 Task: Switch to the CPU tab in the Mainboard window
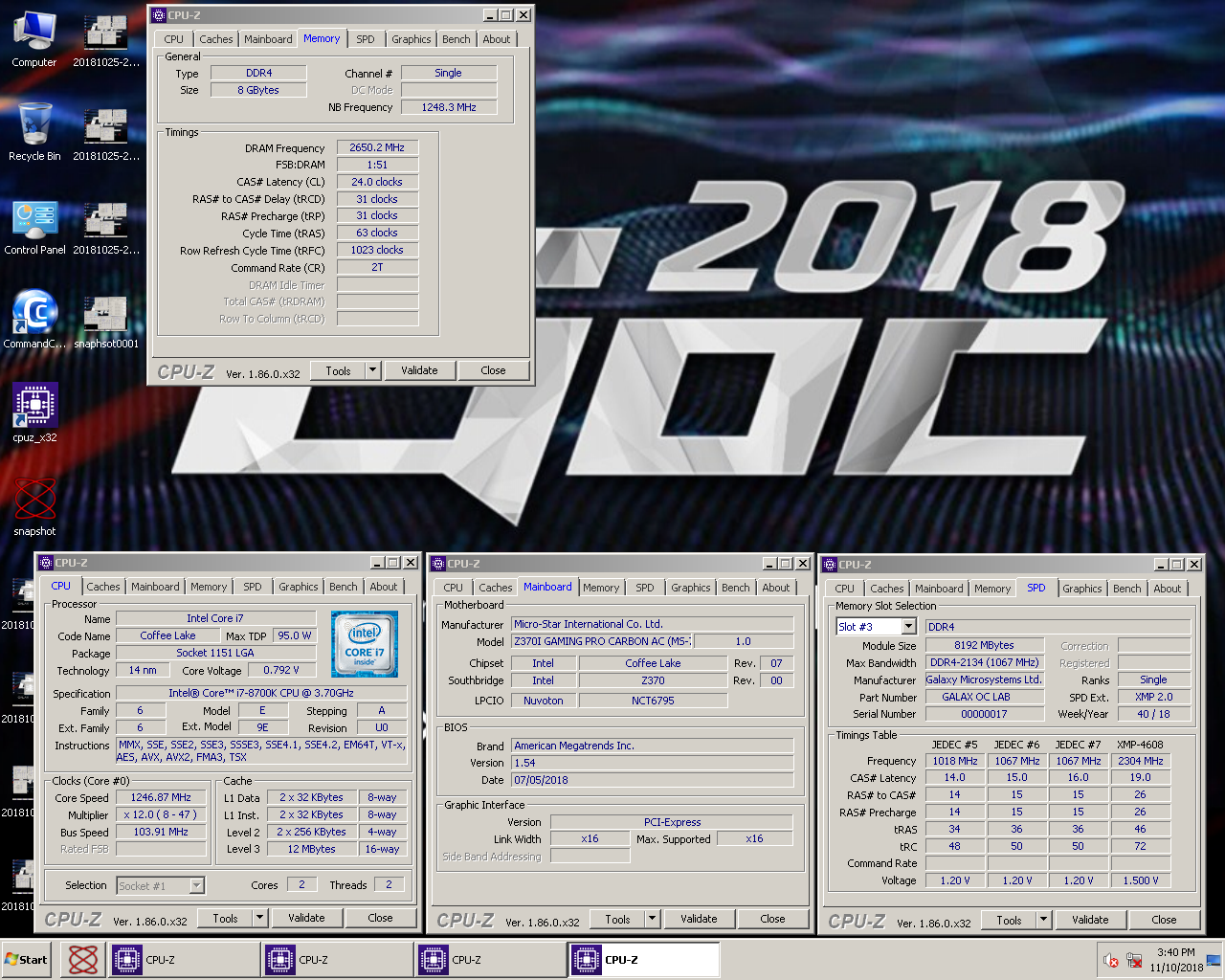[454, 588]
